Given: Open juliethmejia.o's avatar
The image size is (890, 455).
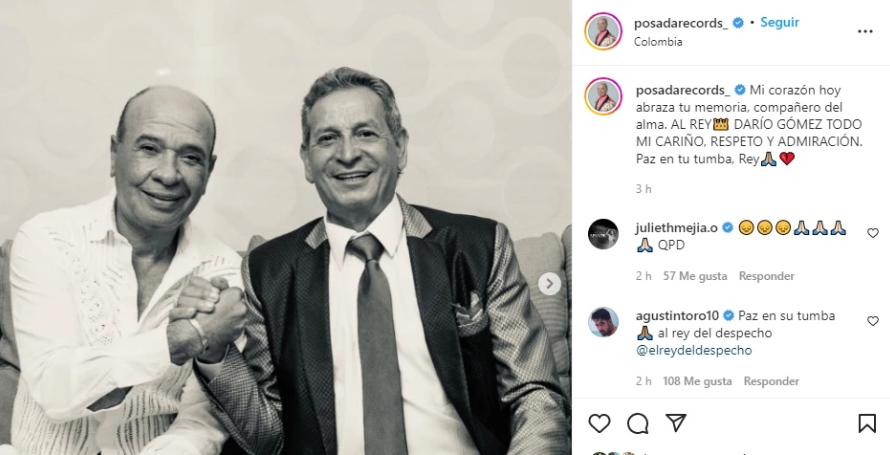Looking at the screenshot, I should click(x=603, y=234).
